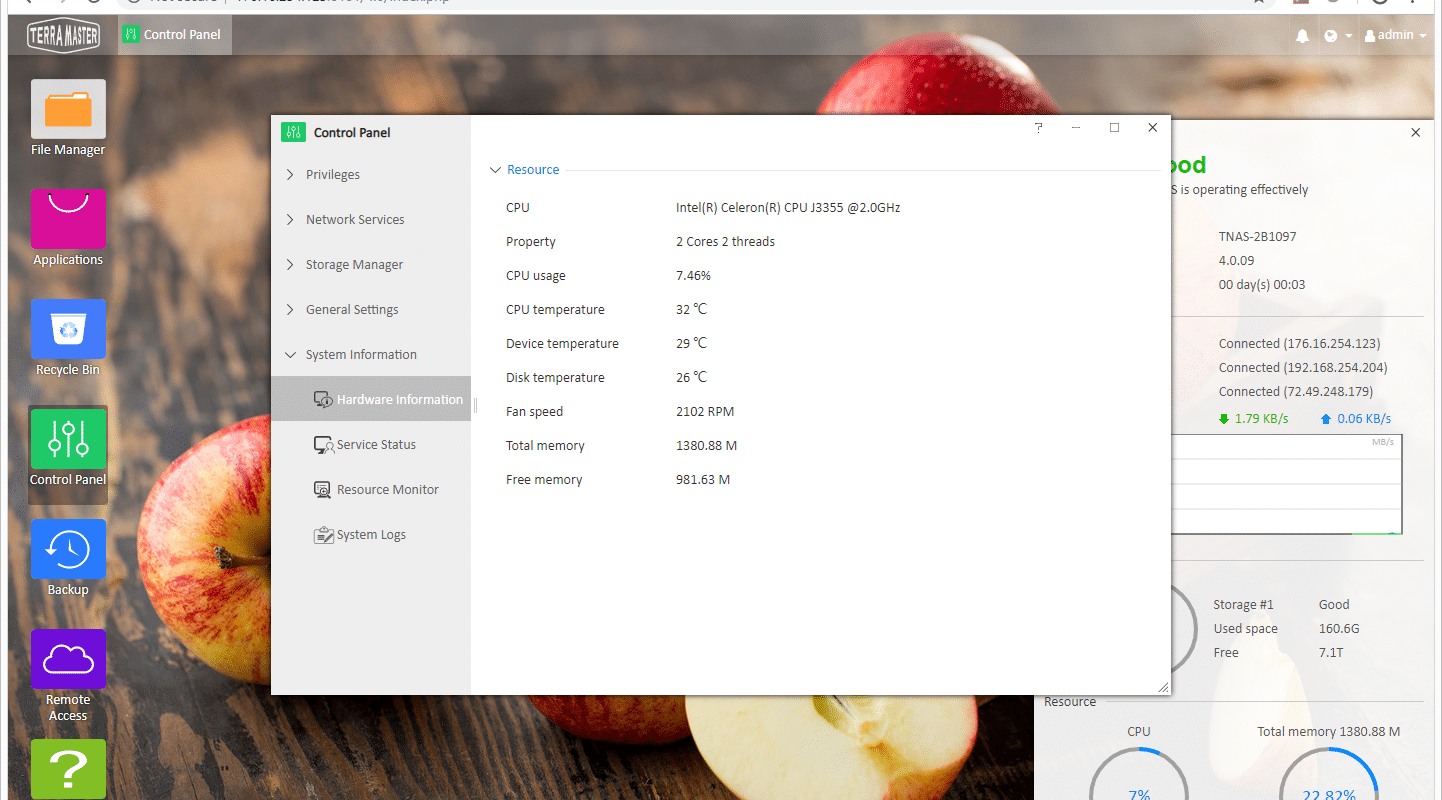Expand the Network Services section

coord(371,219)
